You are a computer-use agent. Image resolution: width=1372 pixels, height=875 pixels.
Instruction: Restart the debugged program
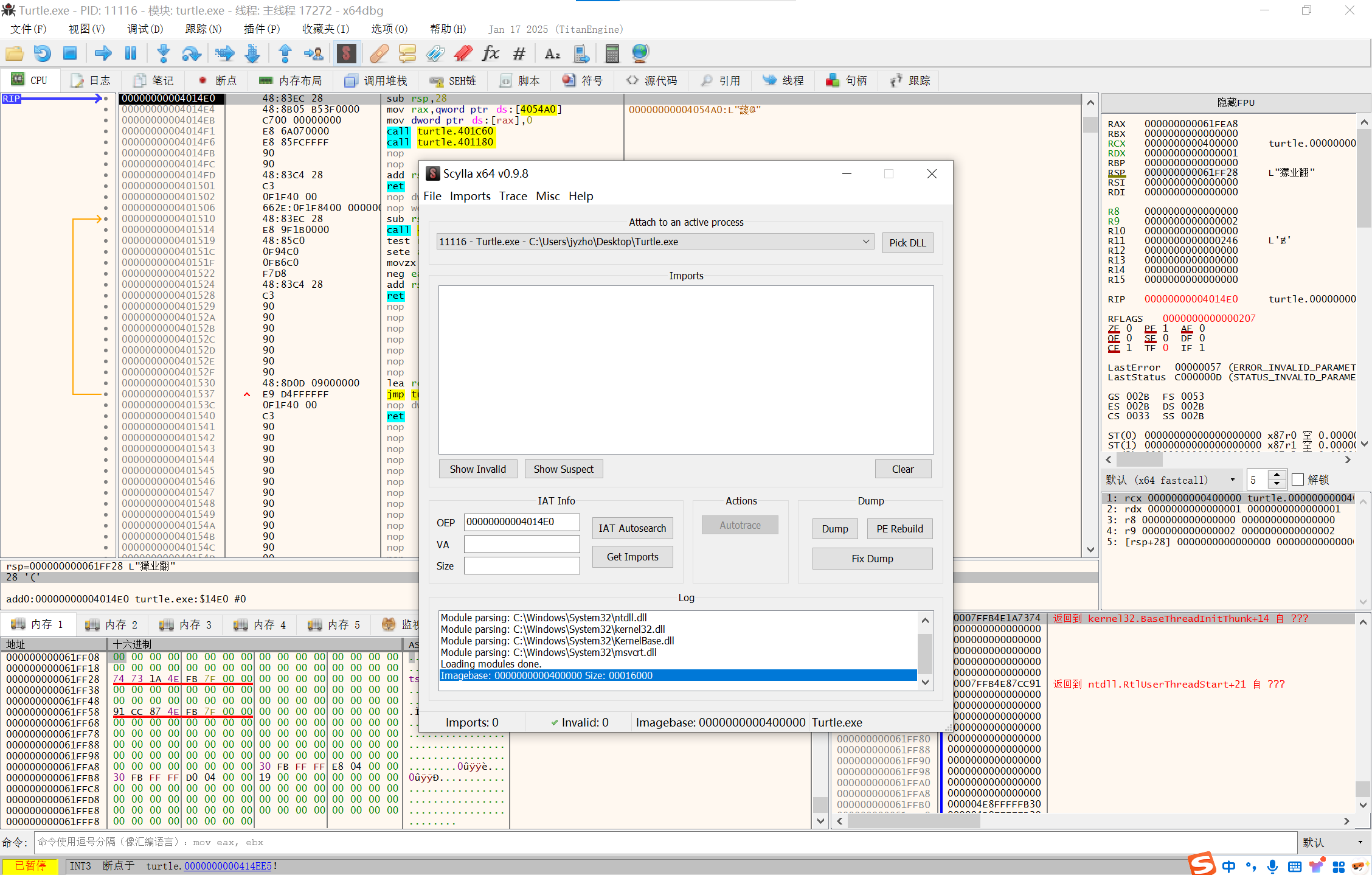(42, 54)
